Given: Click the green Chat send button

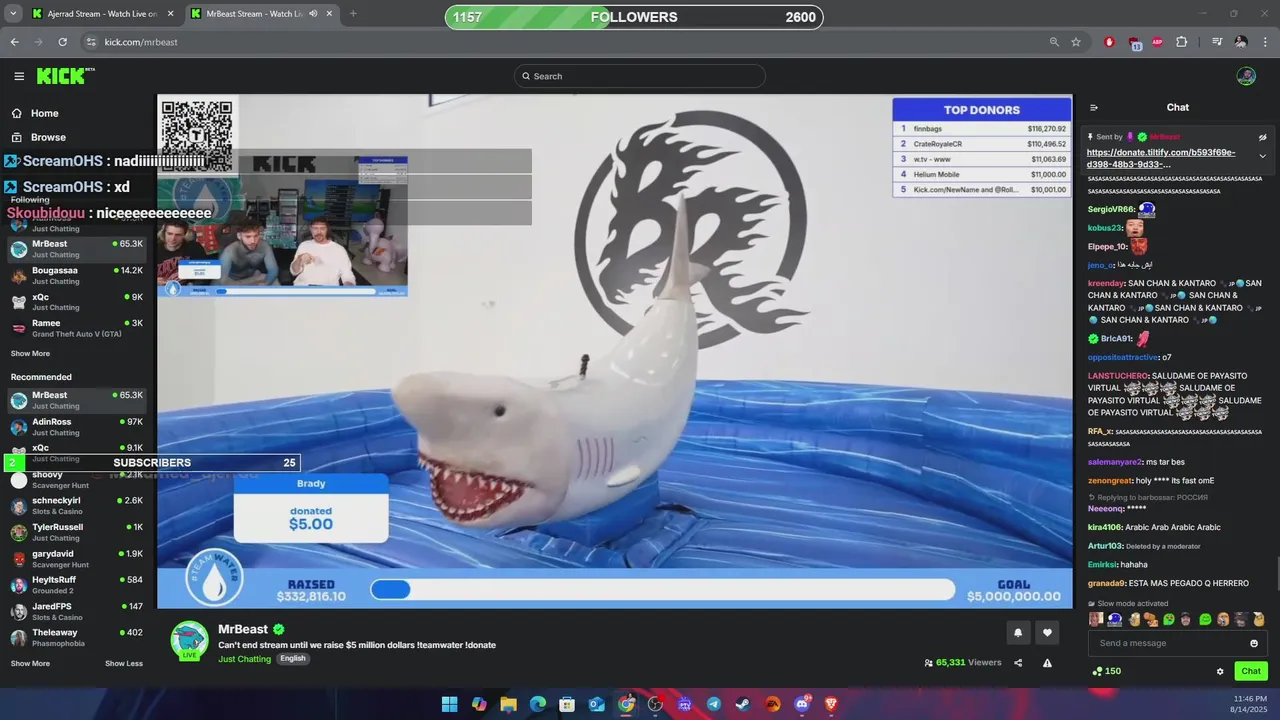Looking at the screenshot, I should [x=1251, y=671].
